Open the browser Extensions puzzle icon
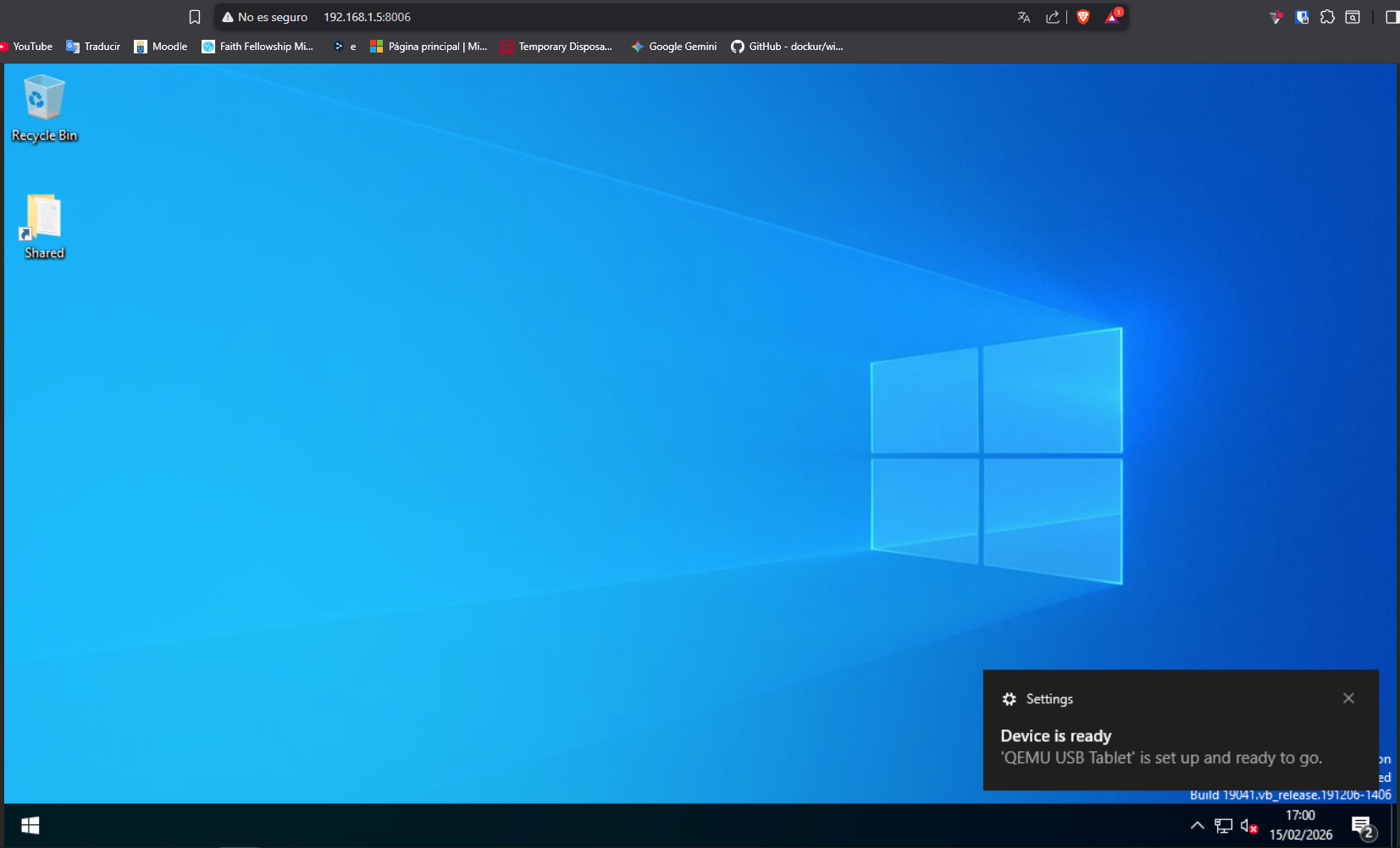 pyautogui.click(x=1327, y=16)
